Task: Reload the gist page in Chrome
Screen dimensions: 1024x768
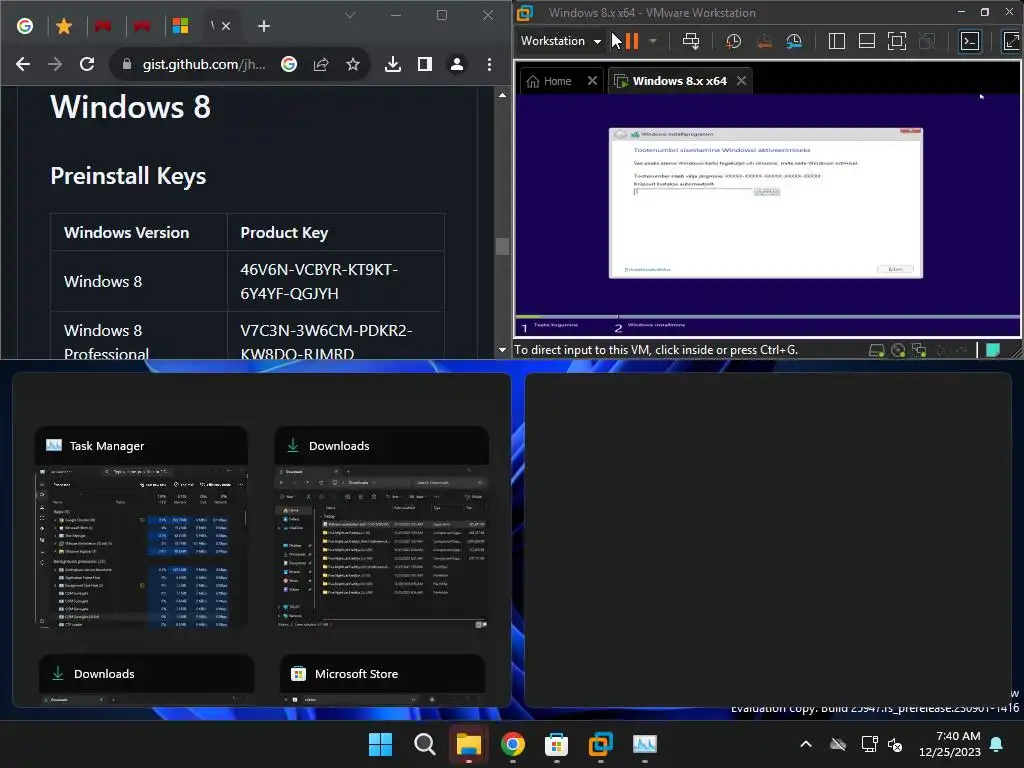Action: (87, 64)
